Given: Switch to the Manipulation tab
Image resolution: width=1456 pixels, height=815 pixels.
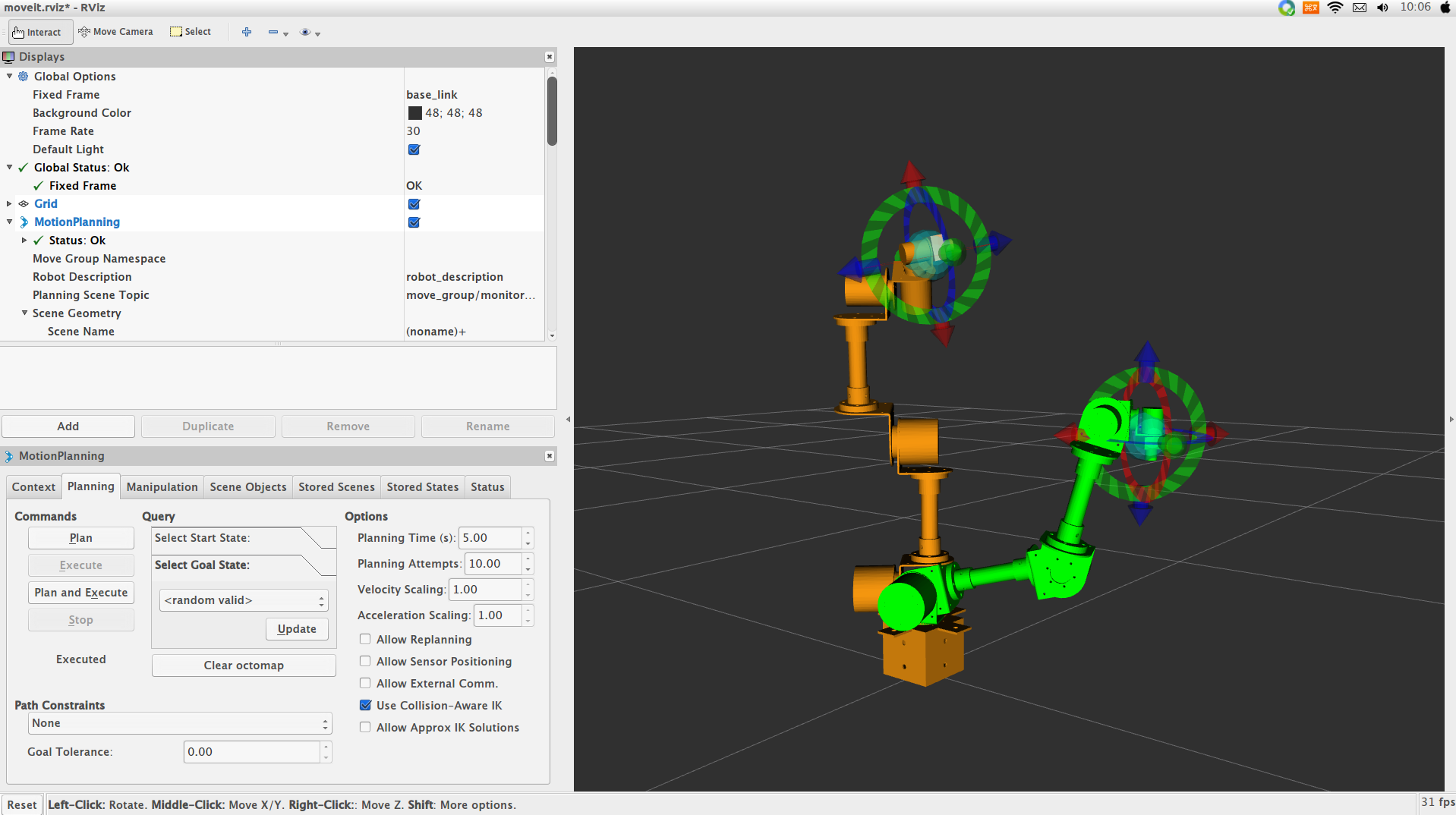Looking at the screenshot, I should [x=162, y=486].
